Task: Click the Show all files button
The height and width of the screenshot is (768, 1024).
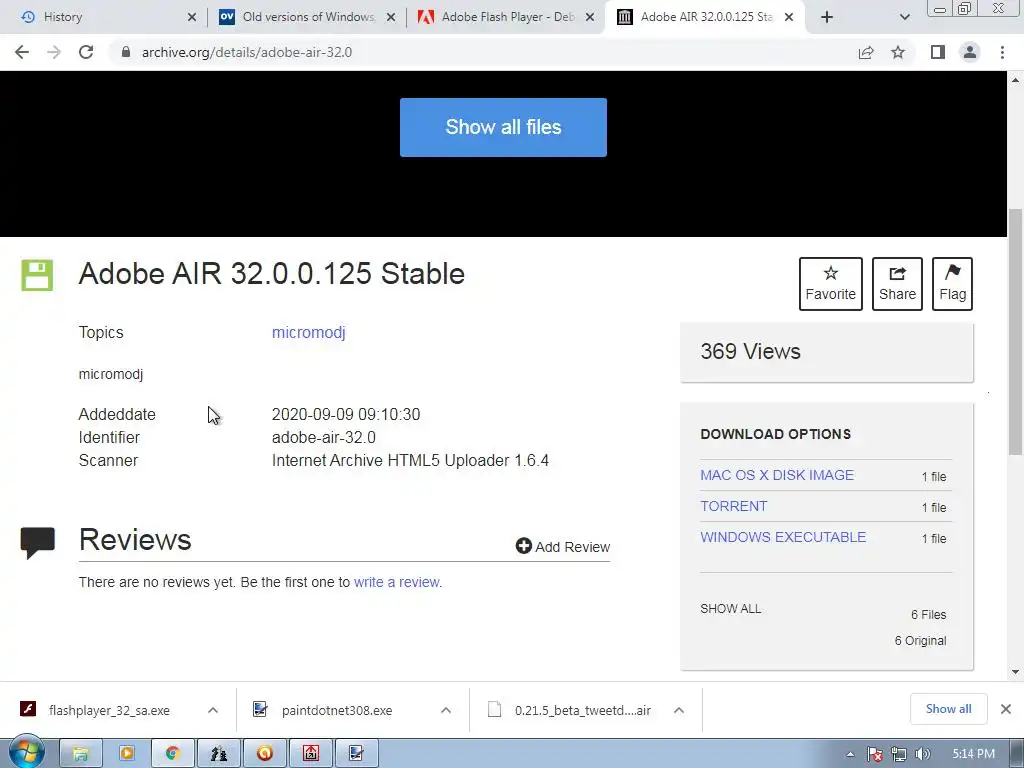Action: [503, 127]
